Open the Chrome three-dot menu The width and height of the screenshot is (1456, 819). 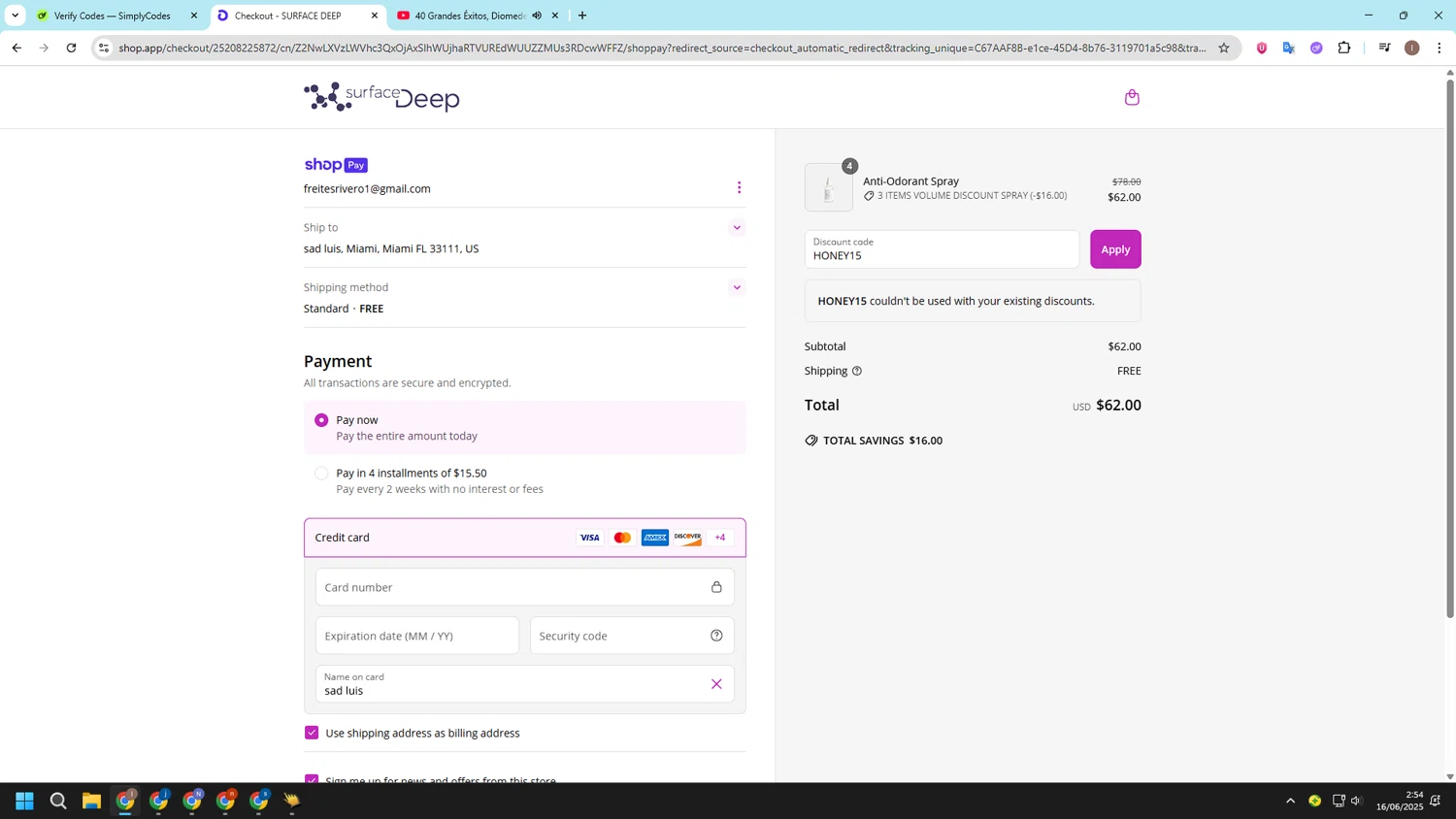click(1439, 48)
